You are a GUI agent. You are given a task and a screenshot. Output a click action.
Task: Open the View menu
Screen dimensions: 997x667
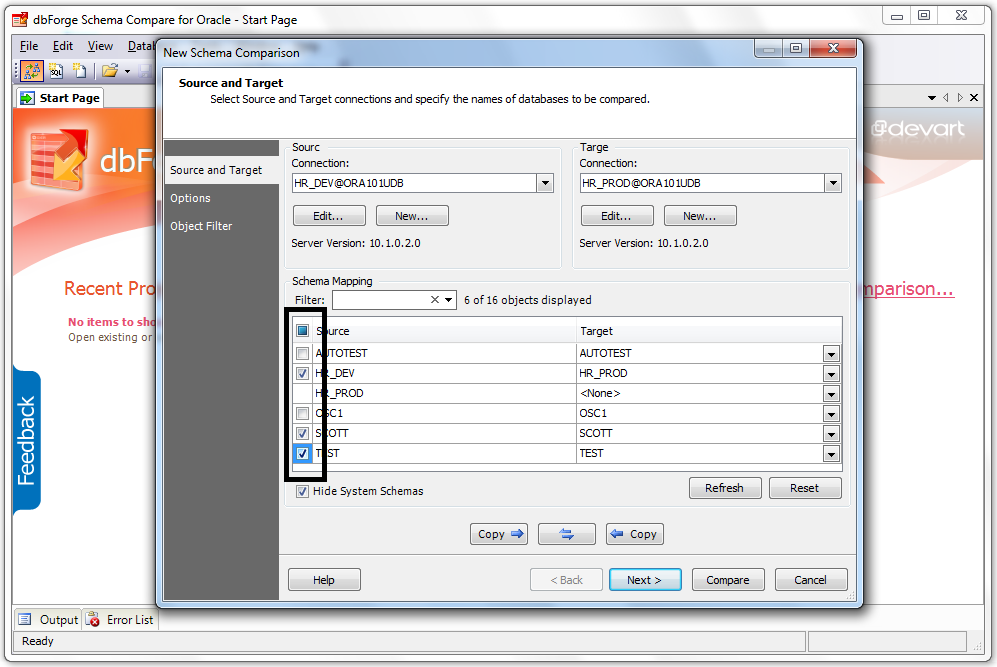100,46
